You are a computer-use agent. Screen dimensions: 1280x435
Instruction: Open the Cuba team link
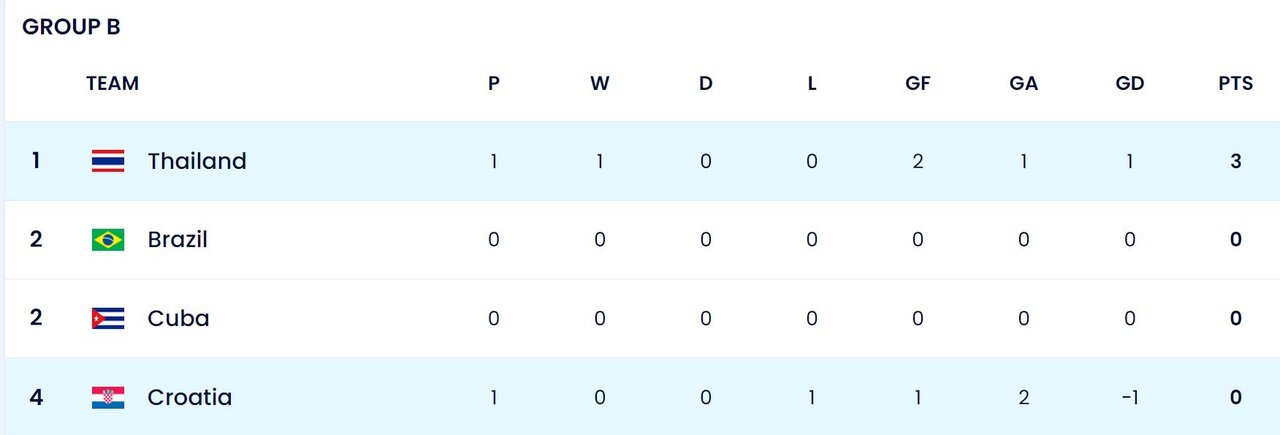tap(178, 318)
